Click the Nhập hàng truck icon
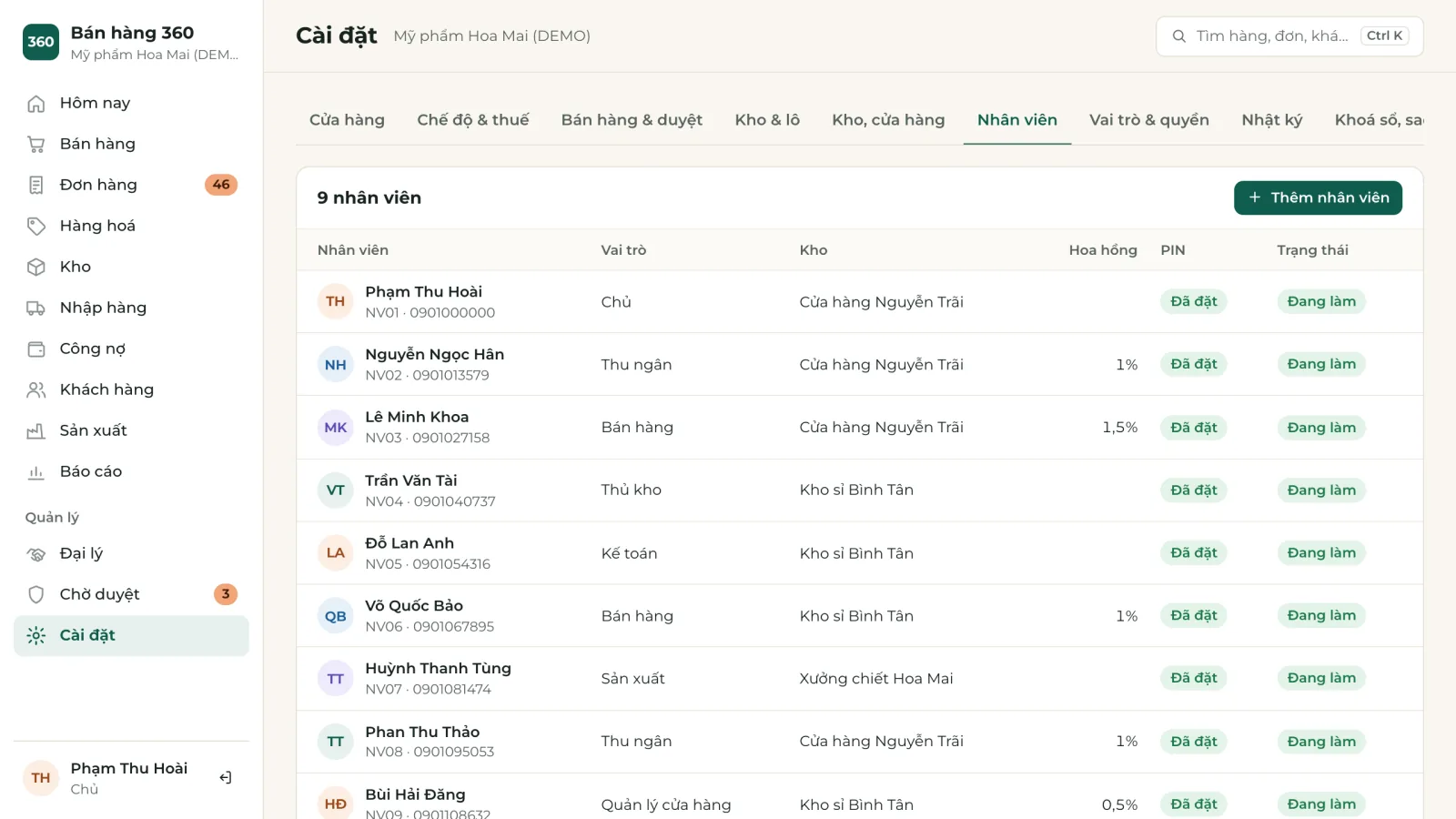 click(x=36, y=308)
